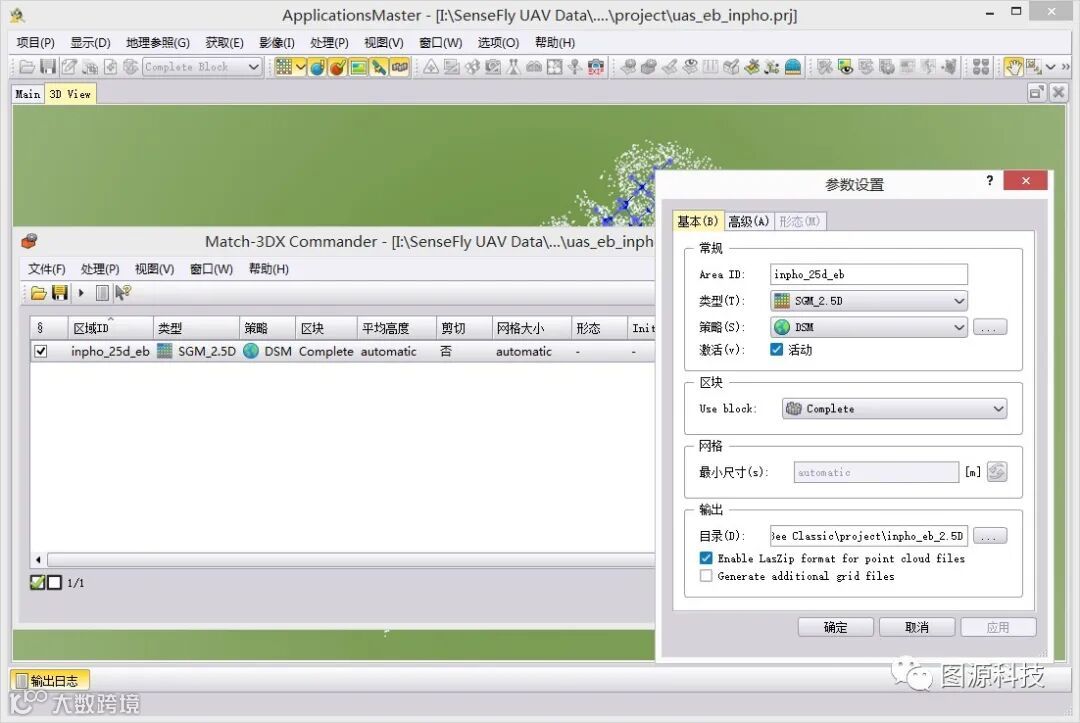Expand arrow next to colored grid icon
The height and width of the screenshot is (723, 1080).
(300, 67)
